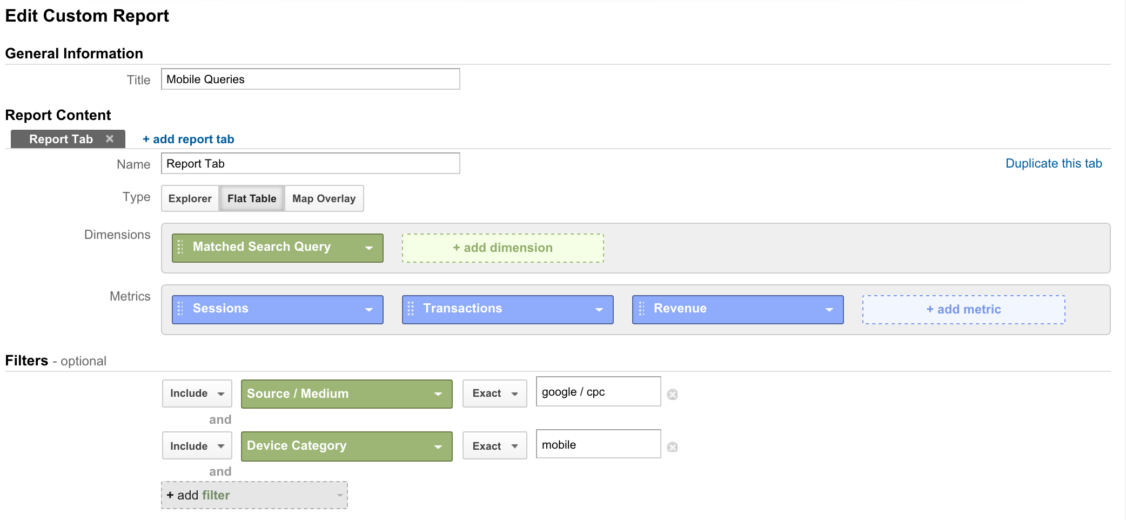Click the add dimension button
Screen dimensions: 1126x520
tap(503, 248)
